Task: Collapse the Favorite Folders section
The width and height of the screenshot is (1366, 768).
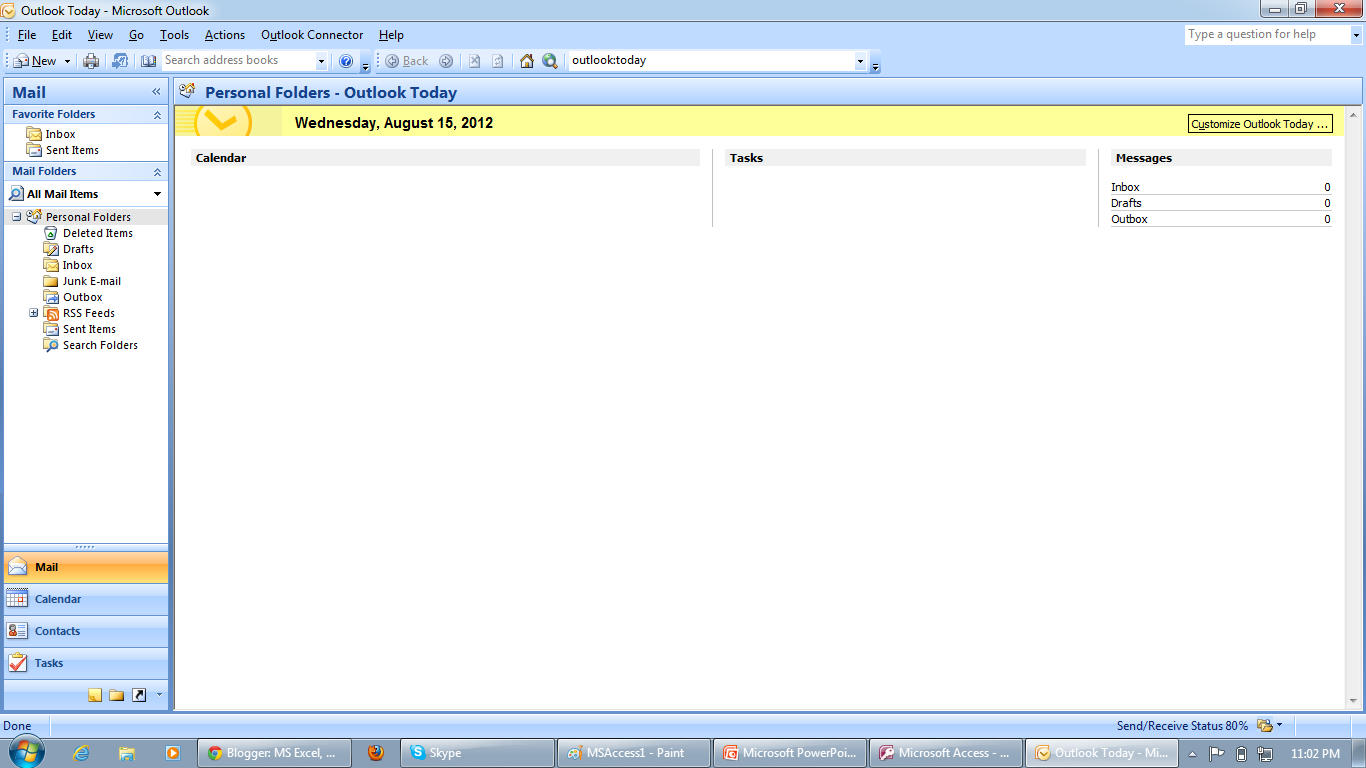Action: point(156,114)
